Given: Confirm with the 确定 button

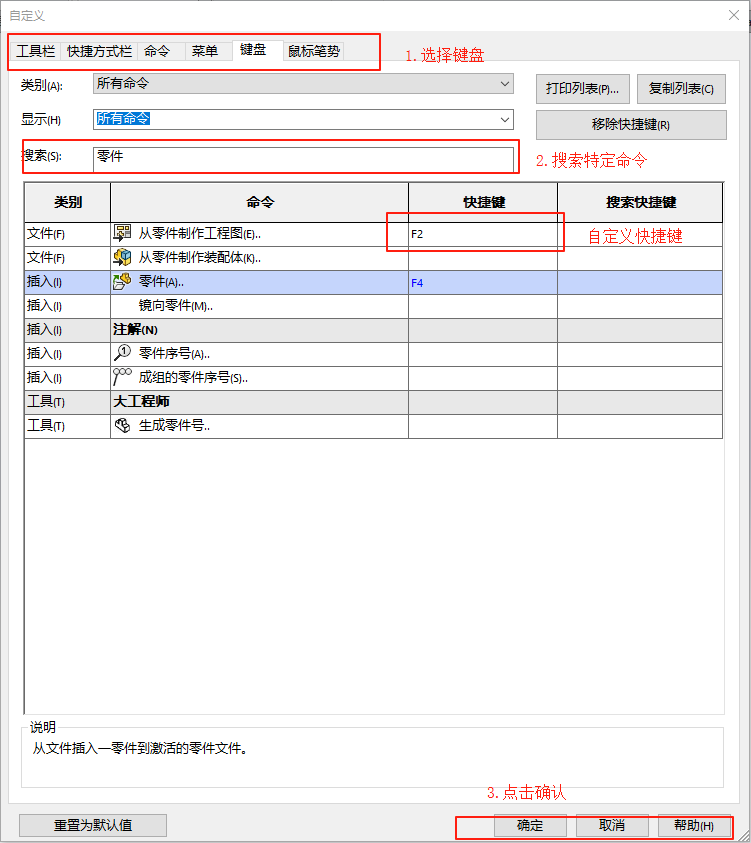Looking at the screenshot, I should coord(530,825).
